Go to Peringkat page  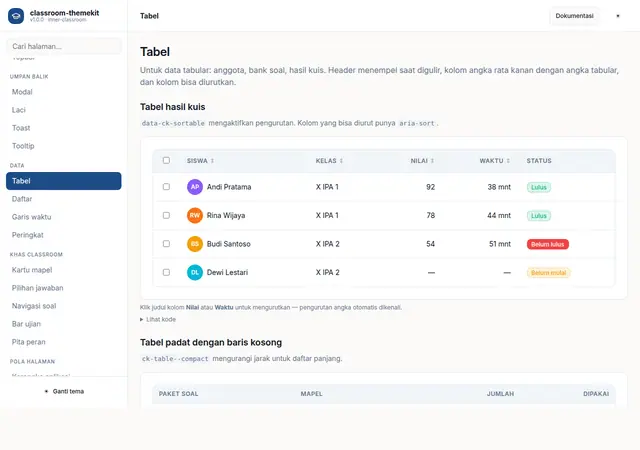pyautogui.click(x=64, y=235)
